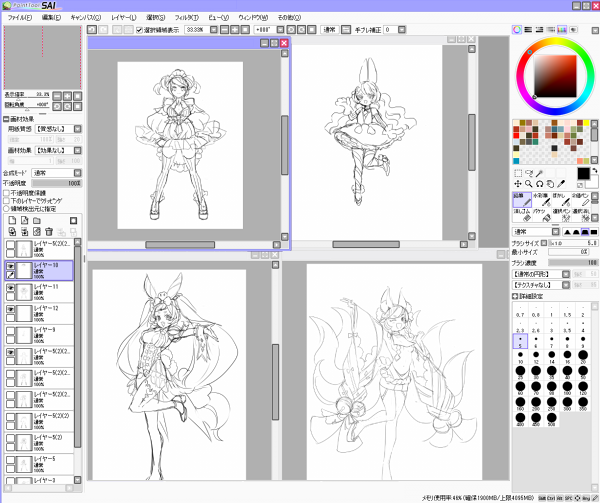Select the Selection Pen (選択ペン) tool
Viewport: 600px width, 503px height.
pyautogui.click(x=561, y=215)
